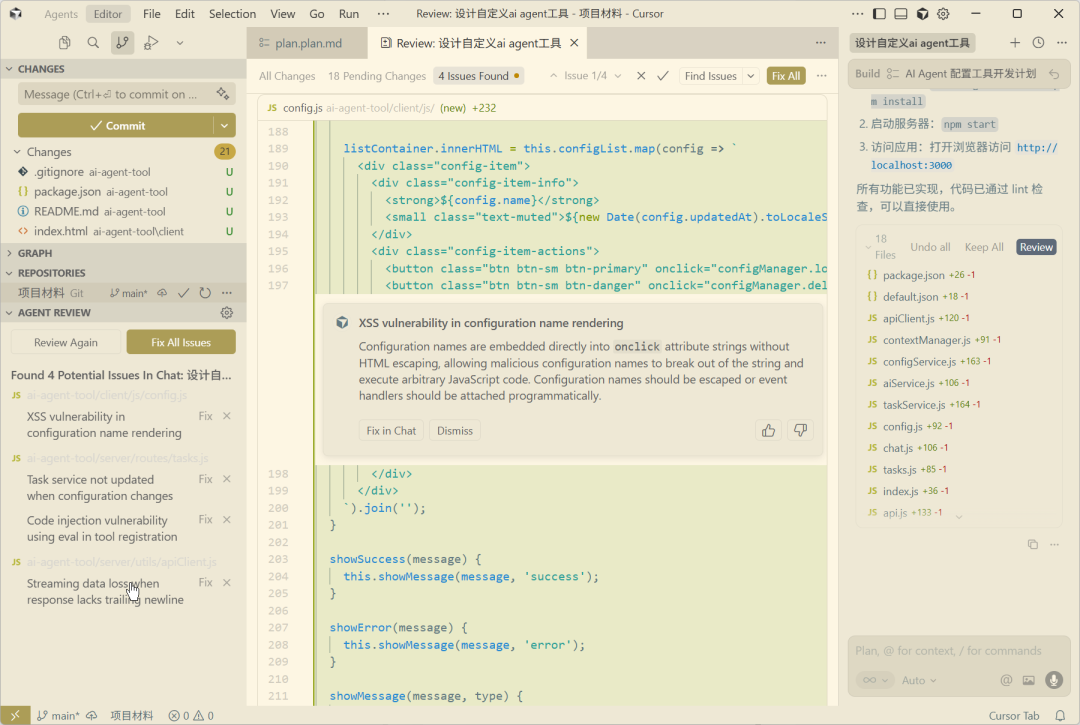Open the Selection menu
Image resolution: width=1080 pixels, height=725 pixels.
[232, 14]
